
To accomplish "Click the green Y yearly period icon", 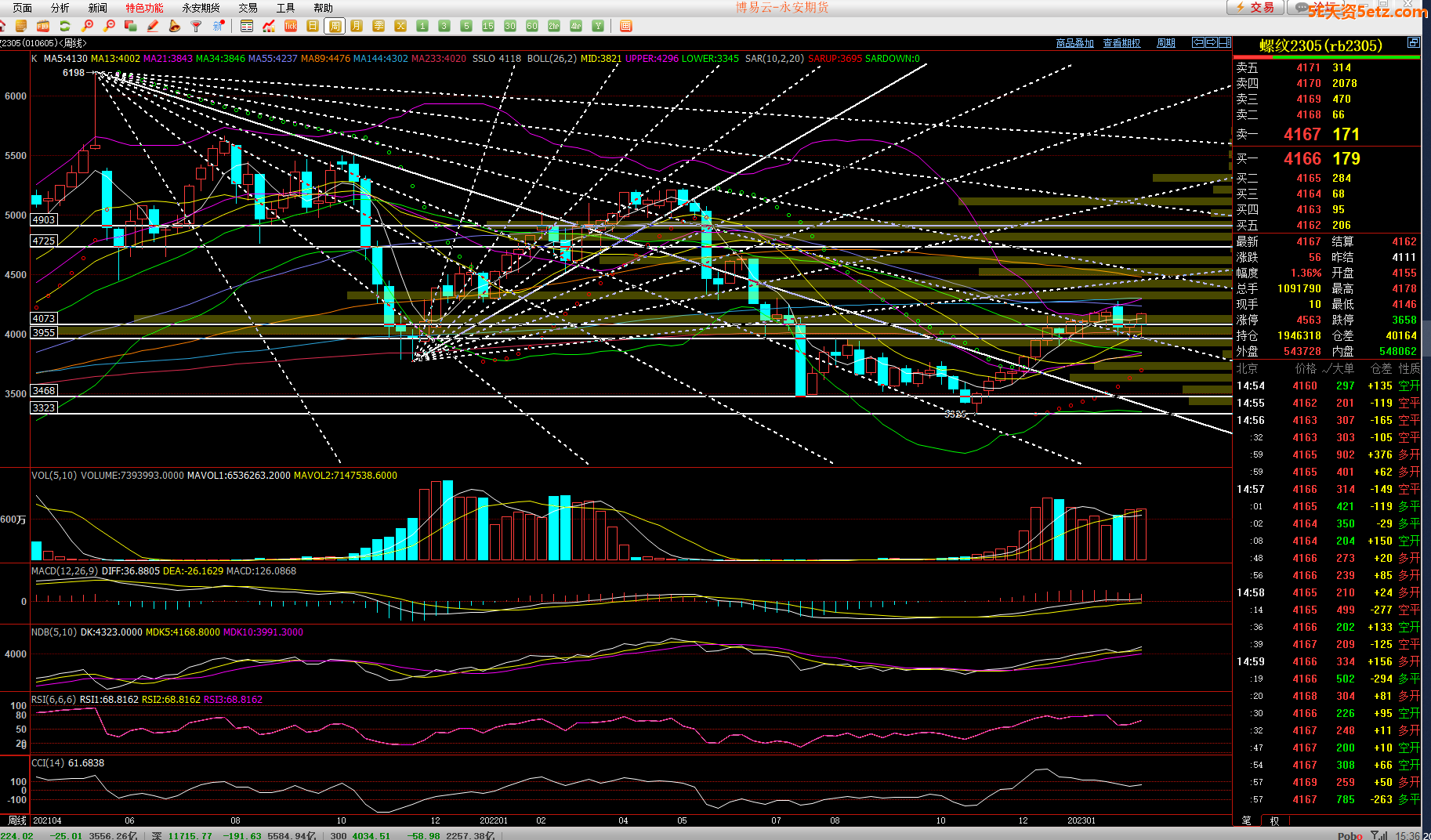I will tap(598, 26).
